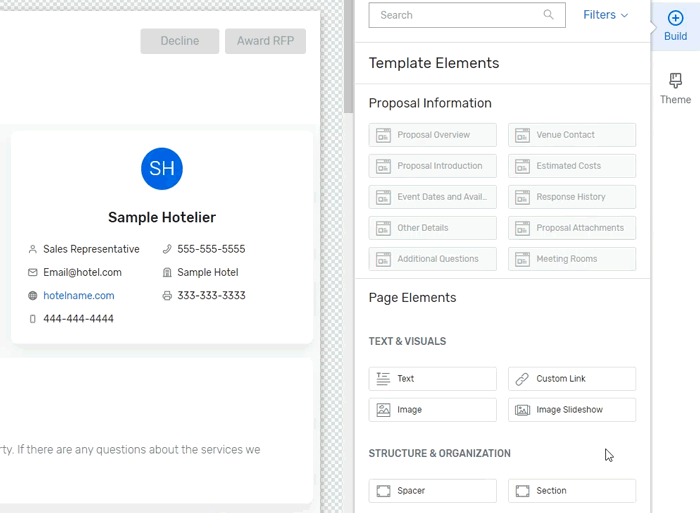Expand the Filters dropdown
The height and width of the screenshot is (513, 700).
pos(605,15)
